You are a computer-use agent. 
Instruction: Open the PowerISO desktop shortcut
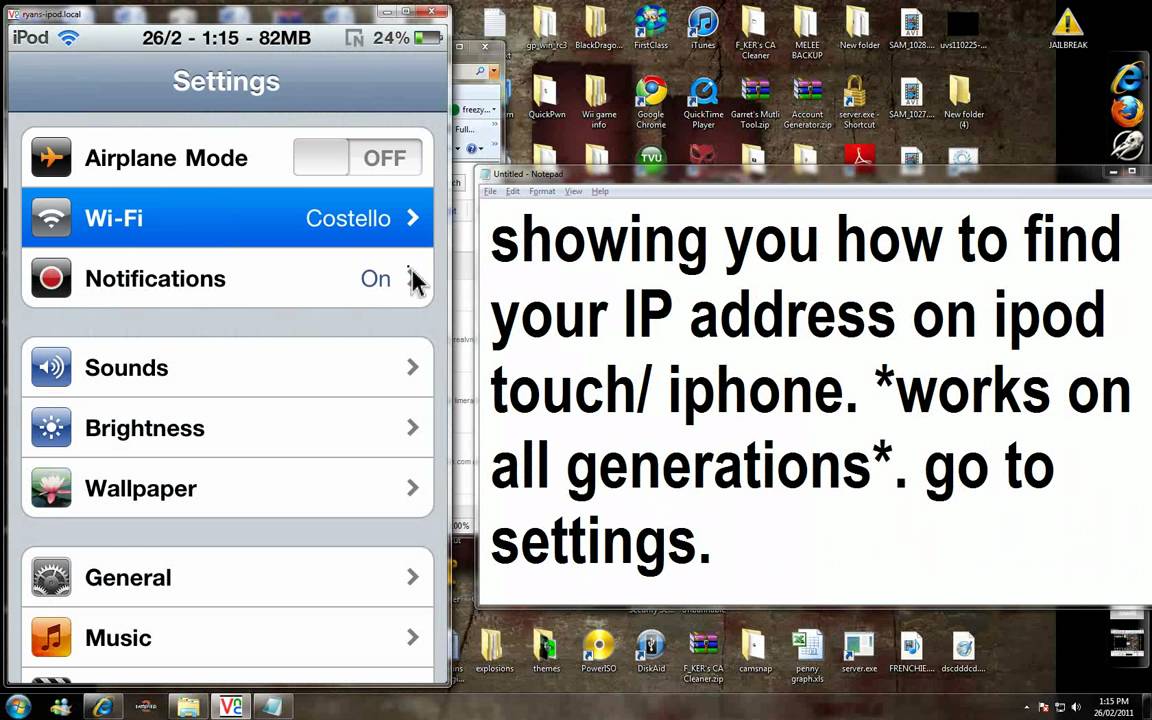[x=598, y=651]
